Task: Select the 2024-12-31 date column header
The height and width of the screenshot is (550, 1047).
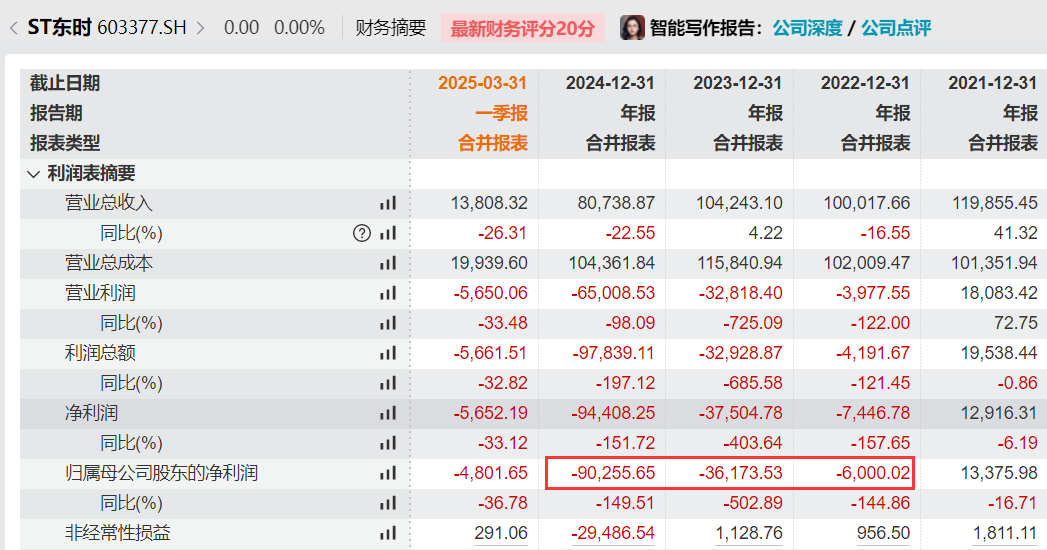Action: point(610,83)
